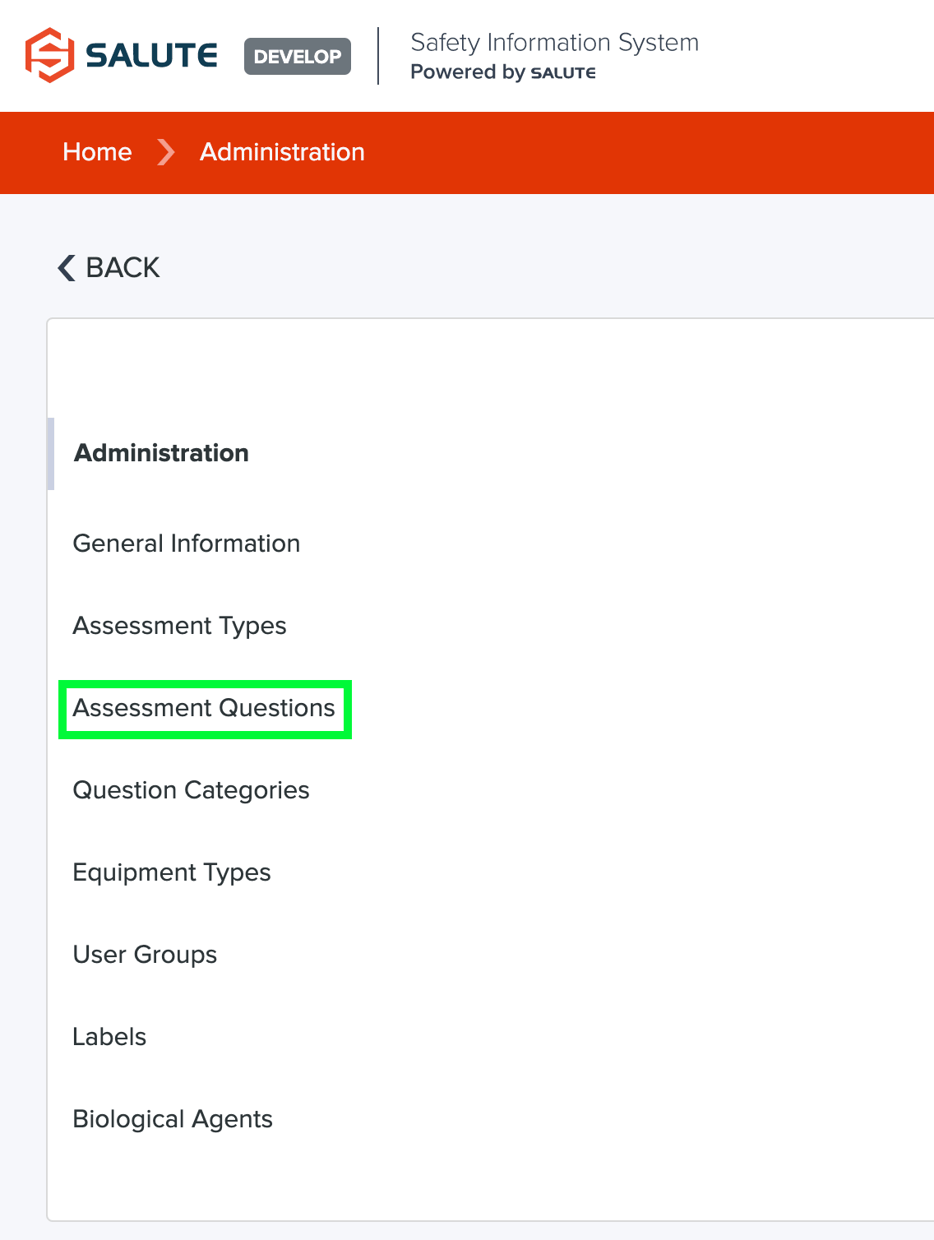Click the Powered by SALUTE text
934x1240 pixels.
point(503,73)
